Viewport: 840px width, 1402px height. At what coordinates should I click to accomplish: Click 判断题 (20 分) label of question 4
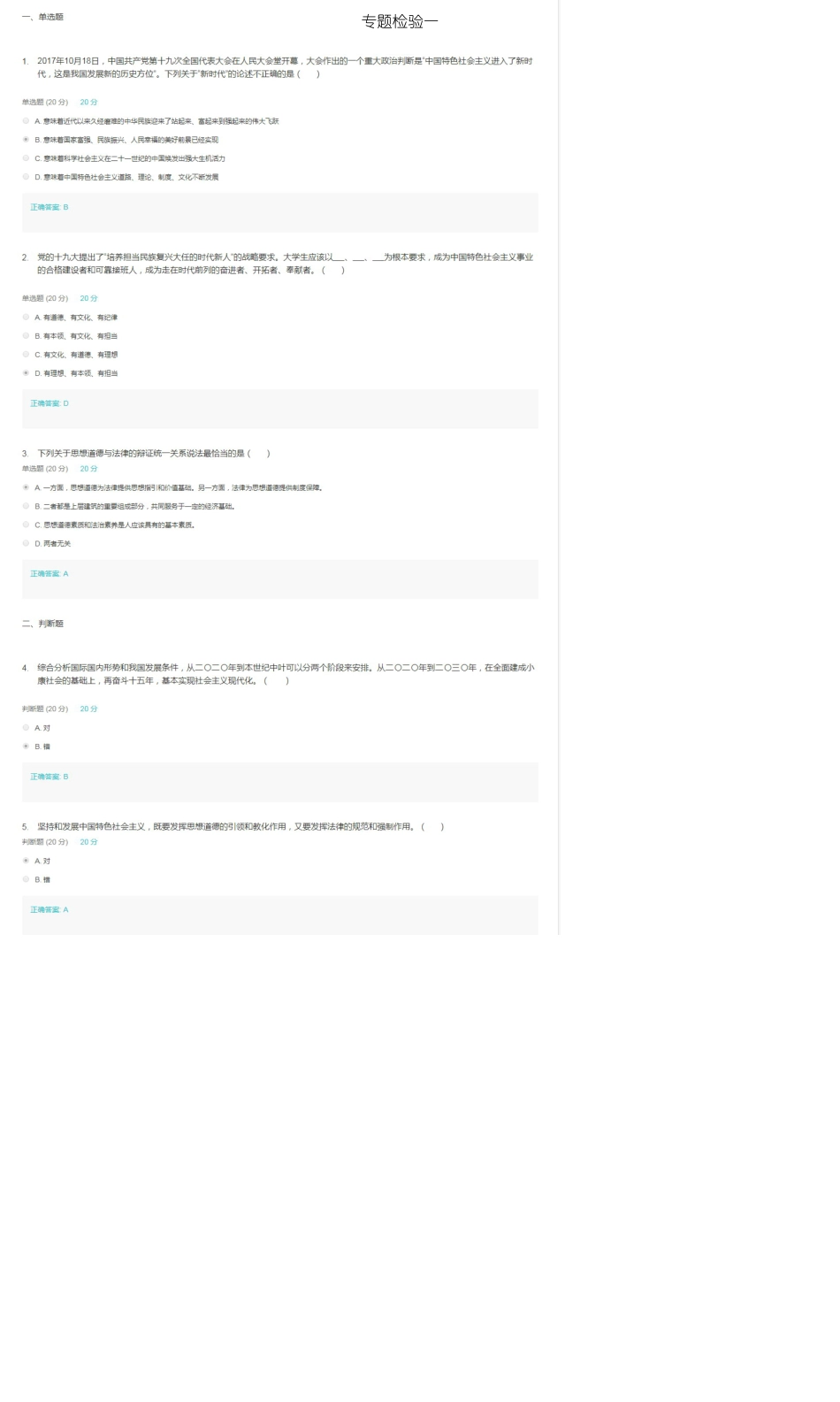click(x=45, y=709)
